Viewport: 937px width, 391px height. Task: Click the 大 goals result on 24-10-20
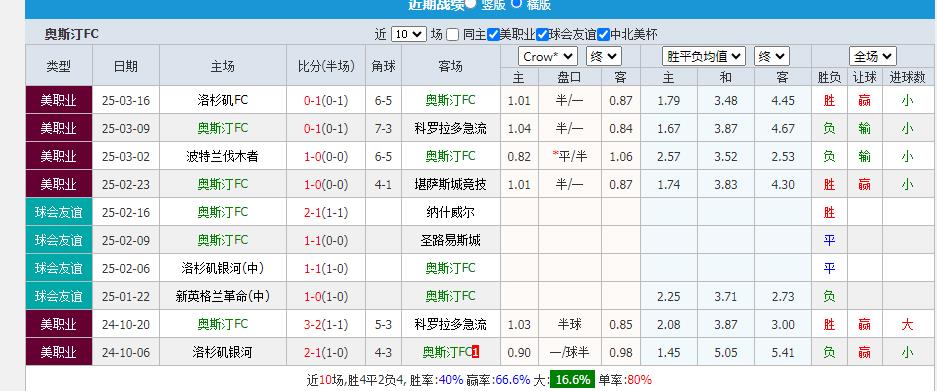pos(907,325)
